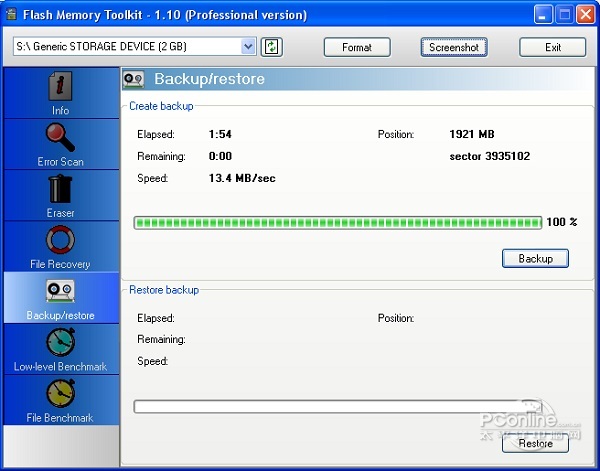600x471 pixels.
Task: Exit the application via Exit button
Action: tap(553, 47)
